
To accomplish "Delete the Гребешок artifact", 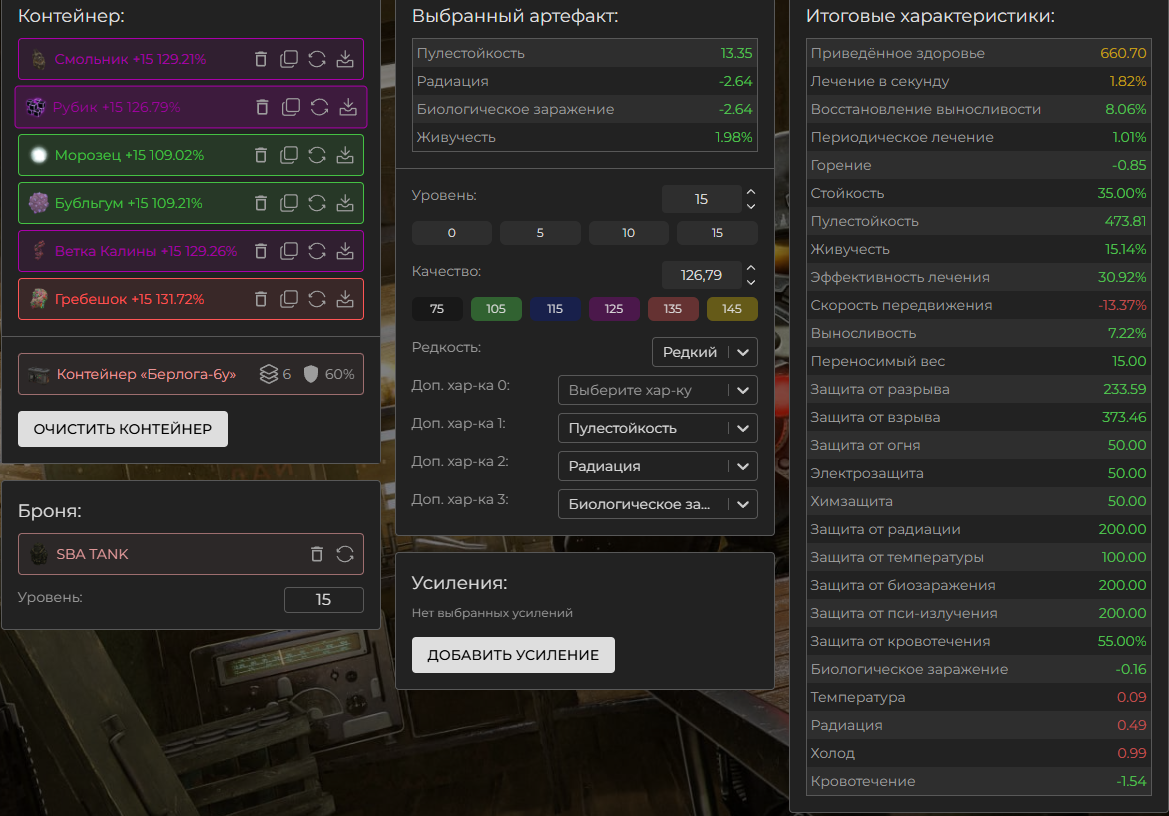I will pyautogui.click(x=260, y=299).
